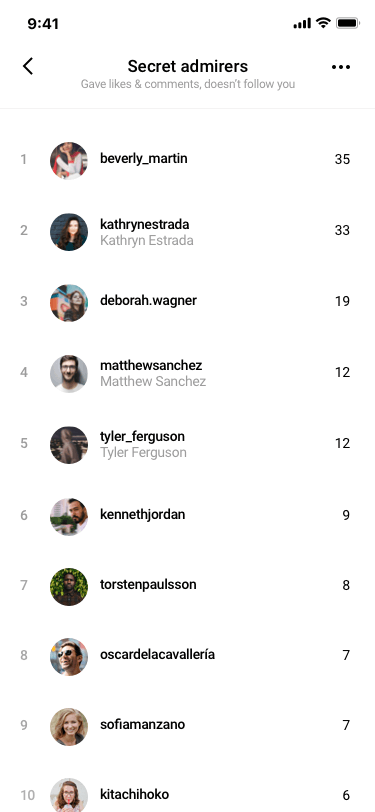Tap the Kathryn Estrada full name

coord(147,240)
